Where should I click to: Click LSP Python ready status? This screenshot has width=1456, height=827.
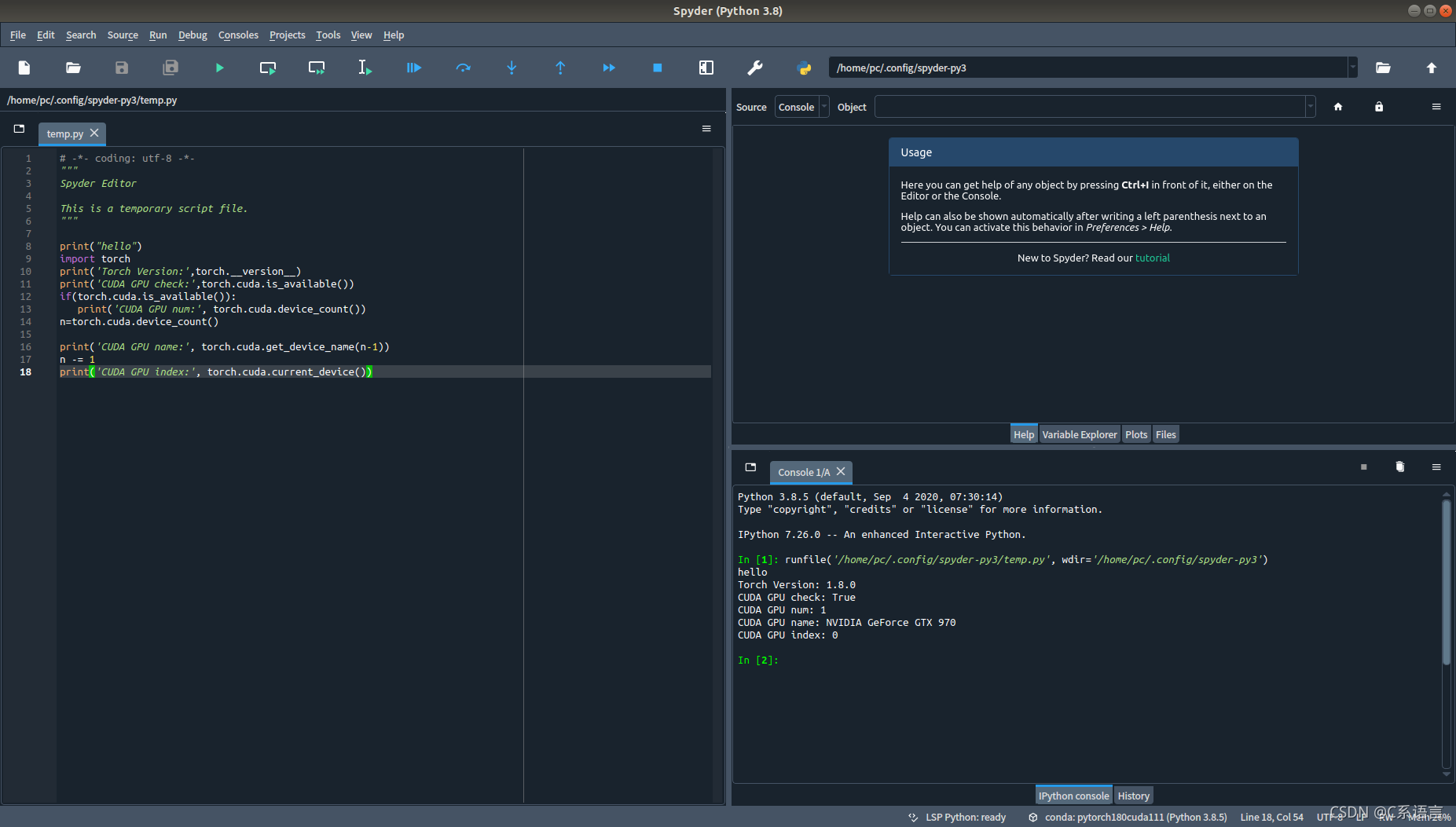(957, 818)
